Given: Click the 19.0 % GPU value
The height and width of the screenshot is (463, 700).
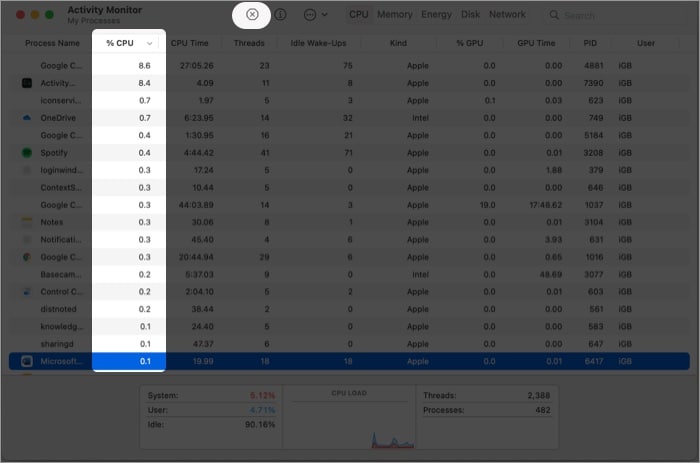Looking at the screenshot, I should click(487, 205).
